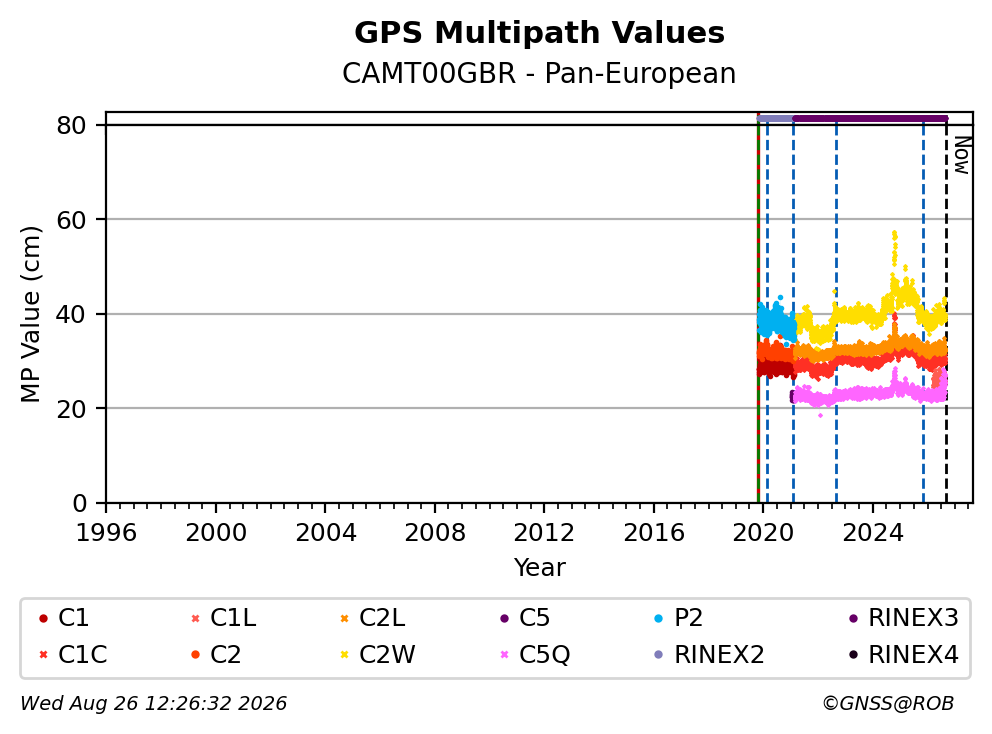Viewport: 992px width, 734px height.
Task: Click the purple C5 legend marker
Action: [504, 618]
